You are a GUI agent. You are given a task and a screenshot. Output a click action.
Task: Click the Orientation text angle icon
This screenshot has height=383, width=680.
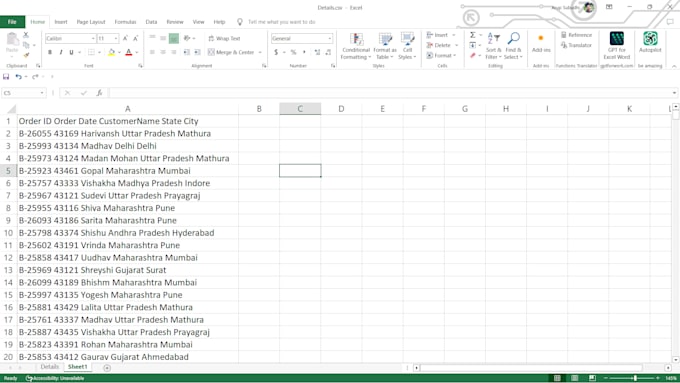pos(187,39)
